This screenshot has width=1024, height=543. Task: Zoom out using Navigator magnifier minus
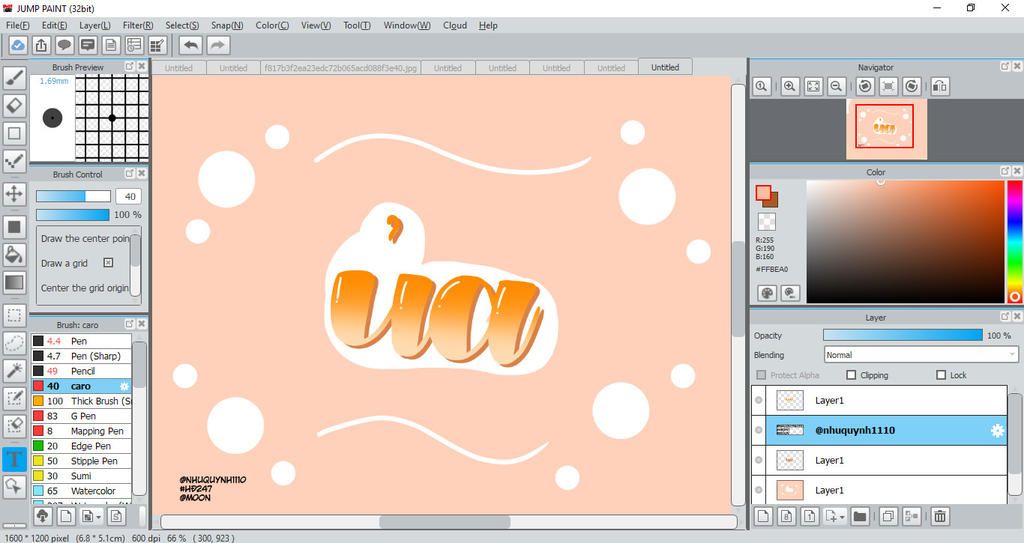836,86
